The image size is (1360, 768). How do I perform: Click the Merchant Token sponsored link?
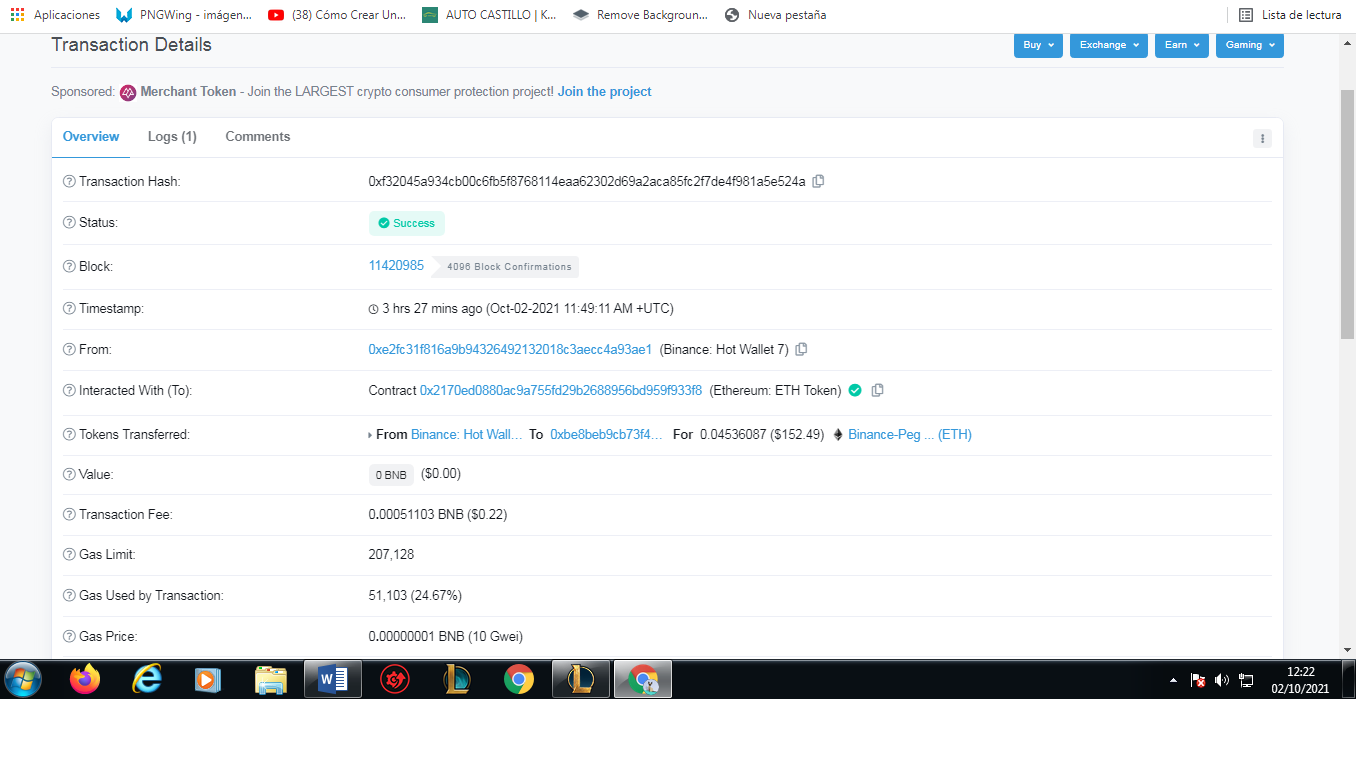(188, 92)
